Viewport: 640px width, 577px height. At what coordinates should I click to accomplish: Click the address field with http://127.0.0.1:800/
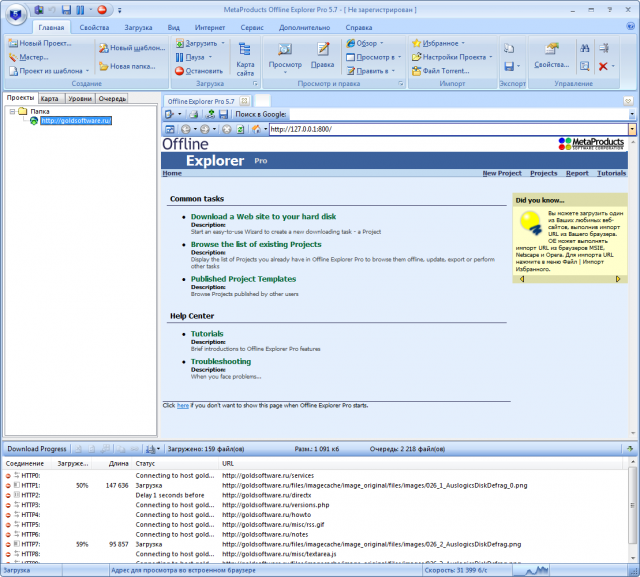[448, 129]
